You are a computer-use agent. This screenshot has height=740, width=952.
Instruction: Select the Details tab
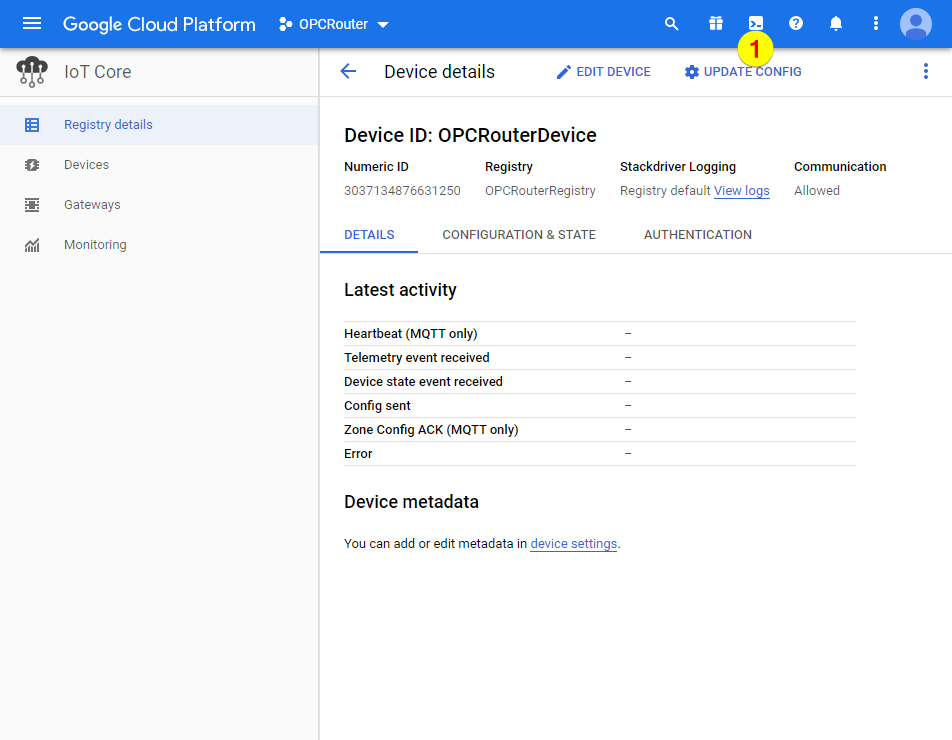[369, 235]
